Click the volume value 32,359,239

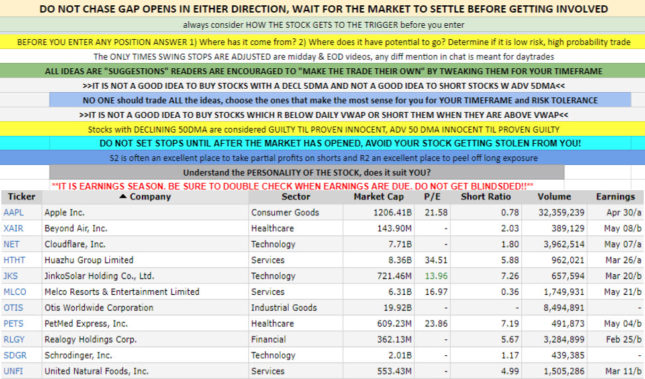click(x=561, y=212)
